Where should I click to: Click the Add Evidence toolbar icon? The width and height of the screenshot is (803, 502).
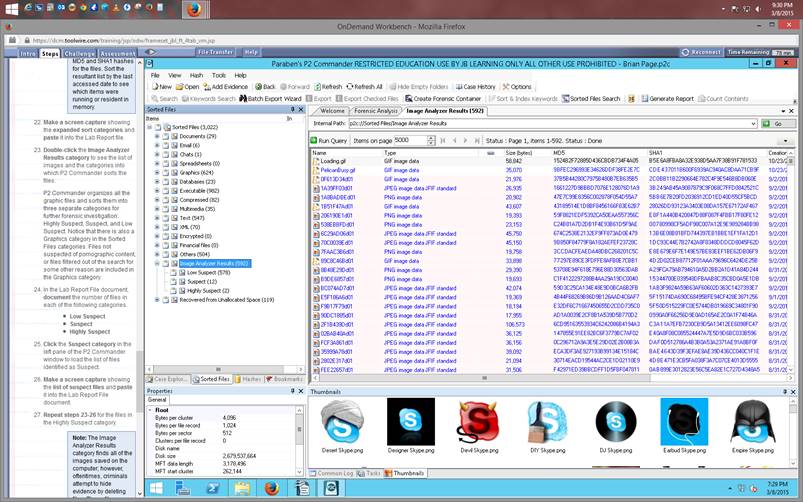tap(207, 87)
